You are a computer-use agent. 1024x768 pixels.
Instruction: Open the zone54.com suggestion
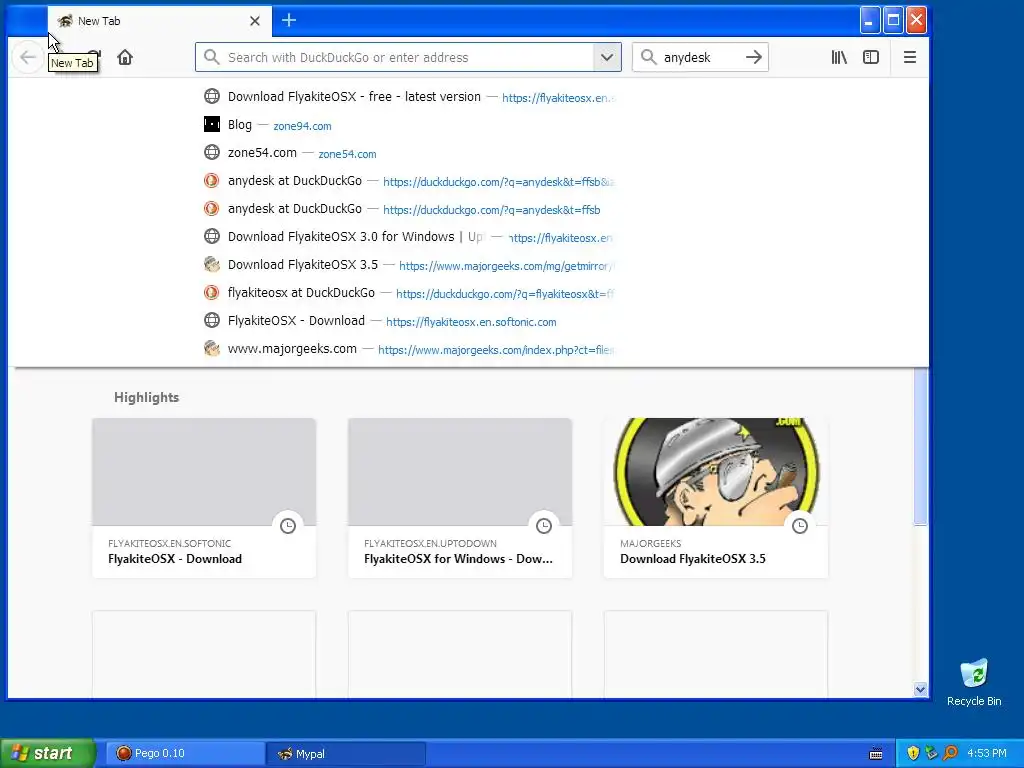tap(409, 153)
